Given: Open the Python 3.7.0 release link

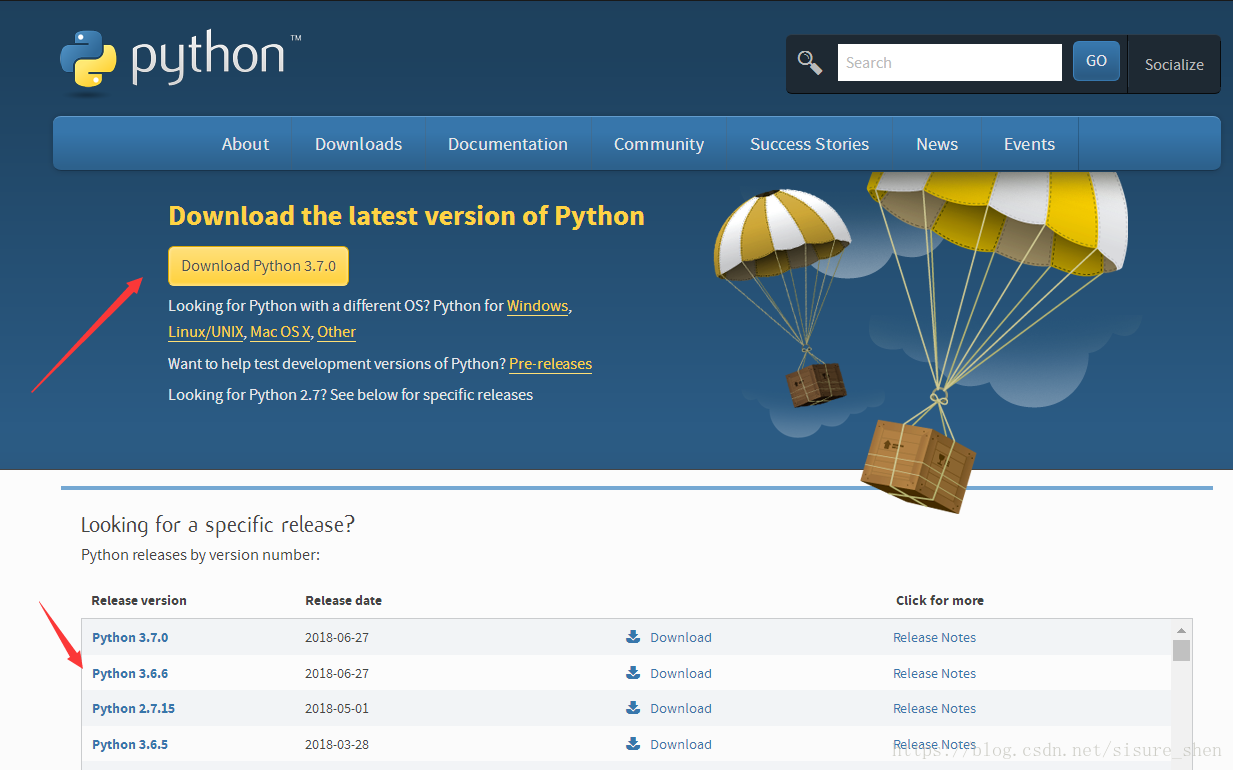Looking at the screenshot, I should 130,637.
